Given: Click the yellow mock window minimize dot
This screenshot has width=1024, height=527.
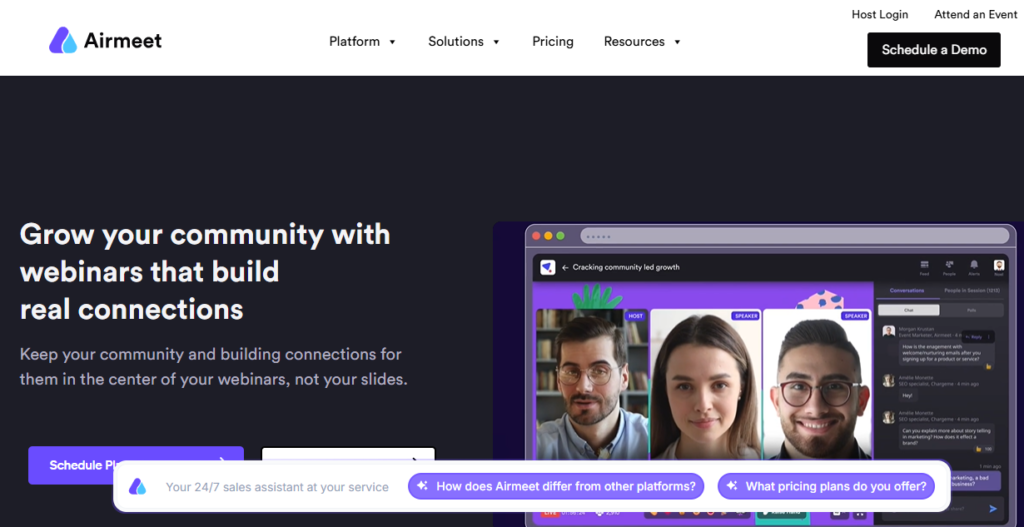Looking at the screenshot, I should 549,236.
